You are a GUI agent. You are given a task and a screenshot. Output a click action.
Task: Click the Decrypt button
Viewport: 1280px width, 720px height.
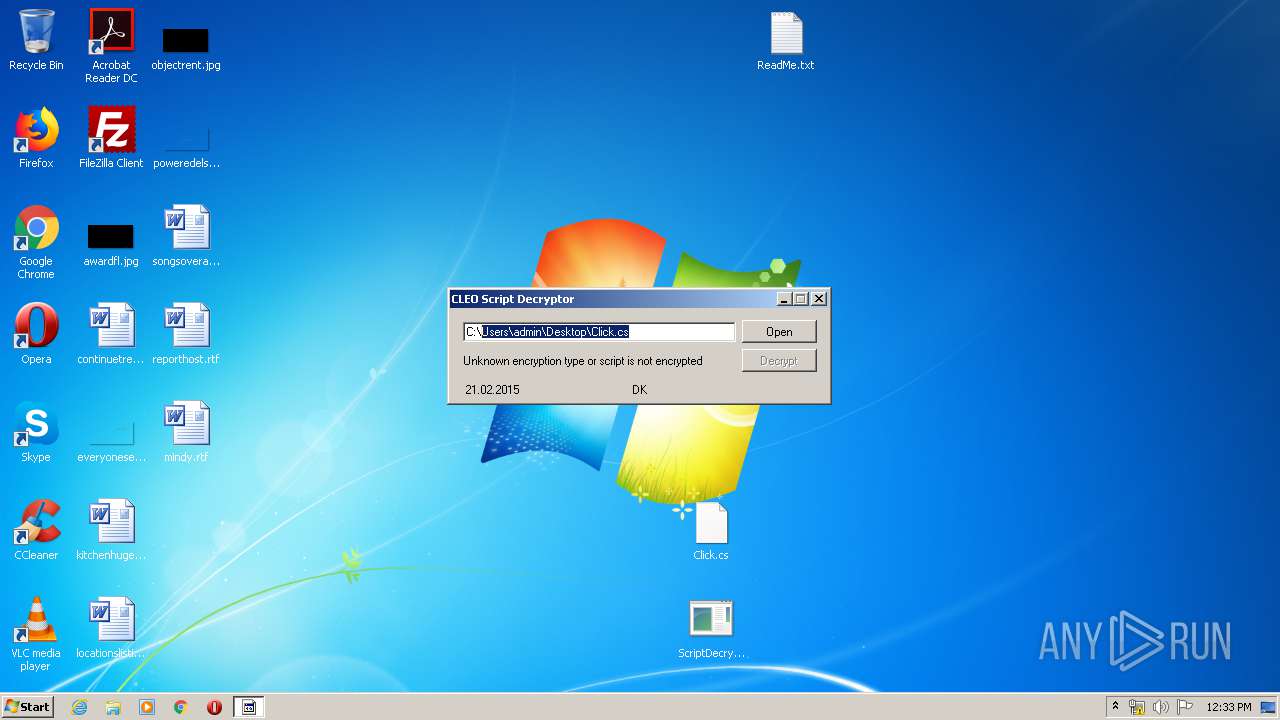coord(779,361)
